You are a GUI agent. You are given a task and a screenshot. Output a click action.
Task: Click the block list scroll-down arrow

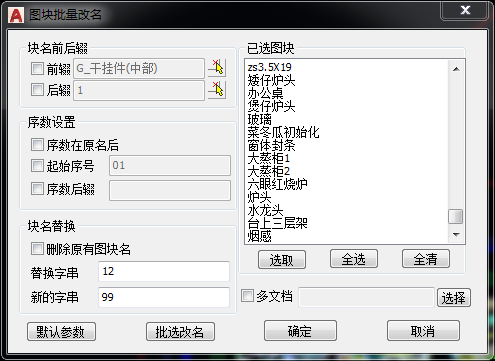456,235
